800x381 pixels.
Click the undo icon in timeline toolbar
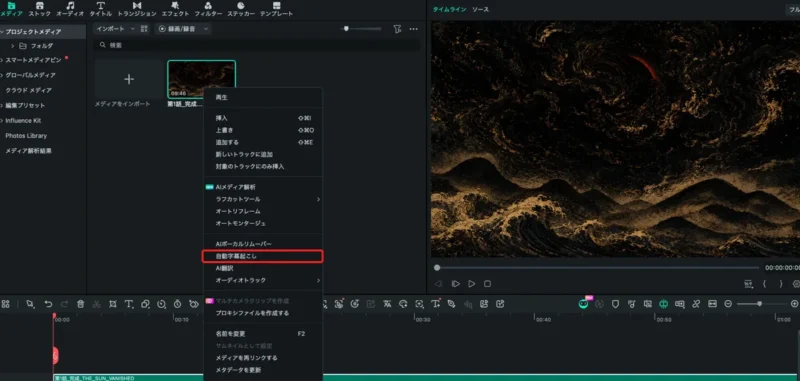coord(48,304)
